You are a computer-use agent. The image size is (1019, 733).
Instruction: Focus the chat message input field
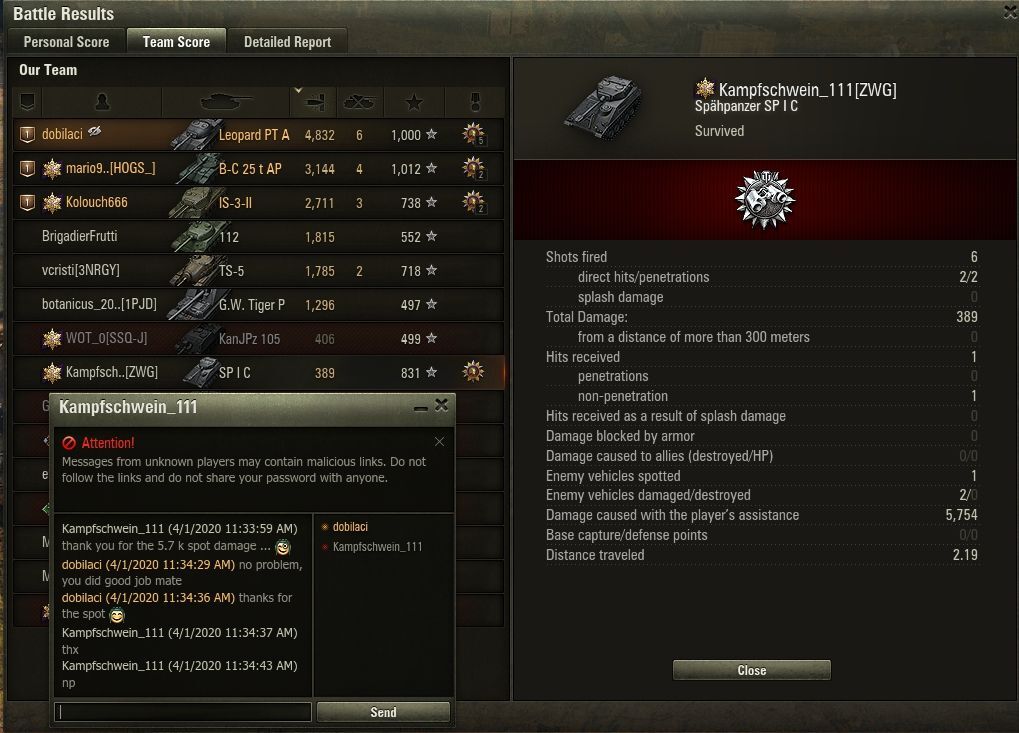(x=183, y=712)
